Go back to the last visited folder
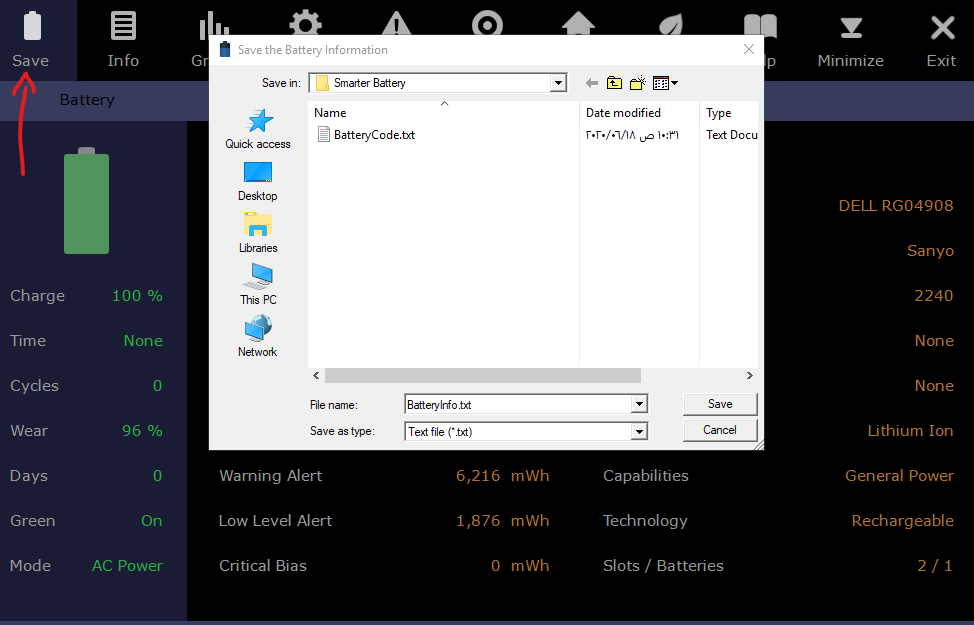The image size is (974, 625). (591, 83)
